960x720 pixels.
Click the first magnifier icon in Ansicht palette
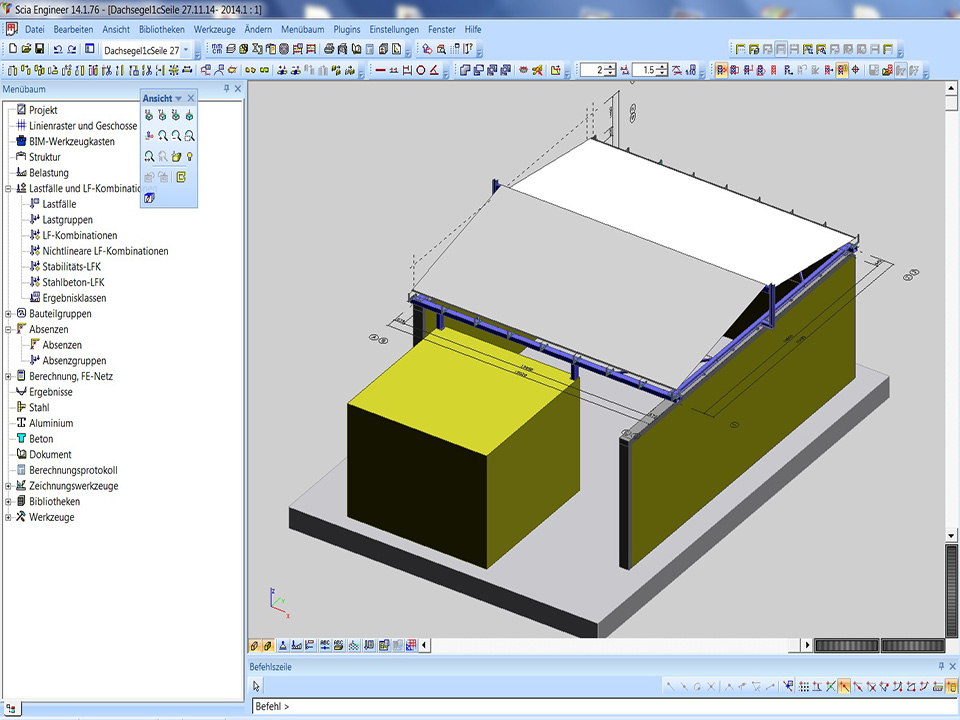162,136
